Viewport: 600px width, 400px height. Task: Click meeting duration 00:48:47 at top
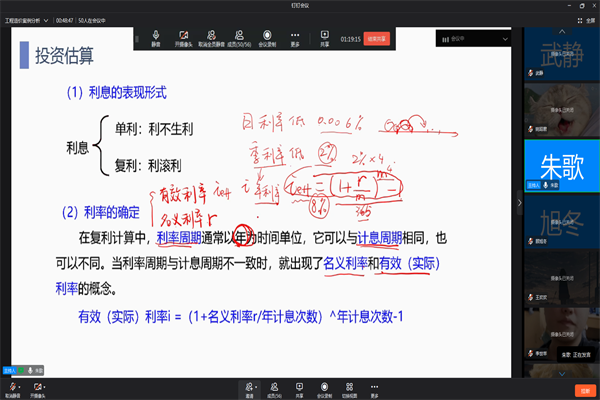coord(64,20)
